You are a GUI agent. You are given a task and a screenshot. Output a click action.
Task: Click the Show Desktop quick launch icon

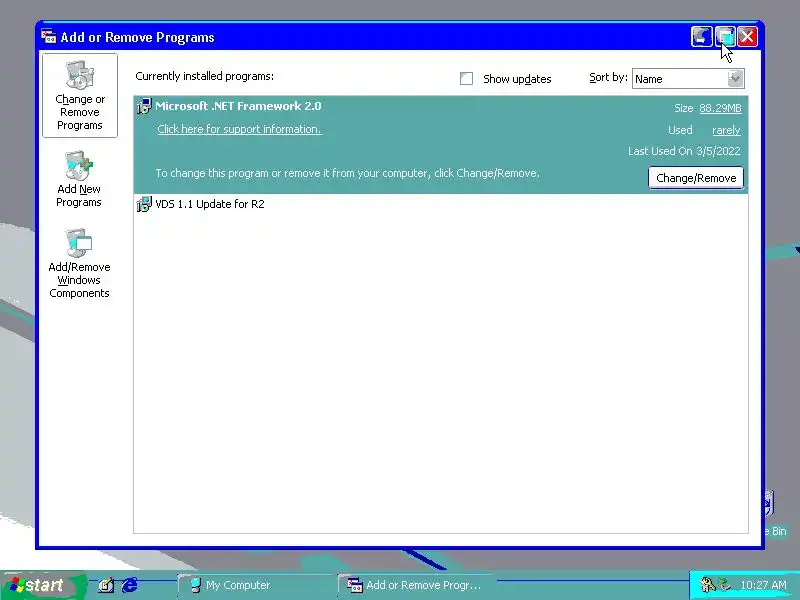[106, 585]
